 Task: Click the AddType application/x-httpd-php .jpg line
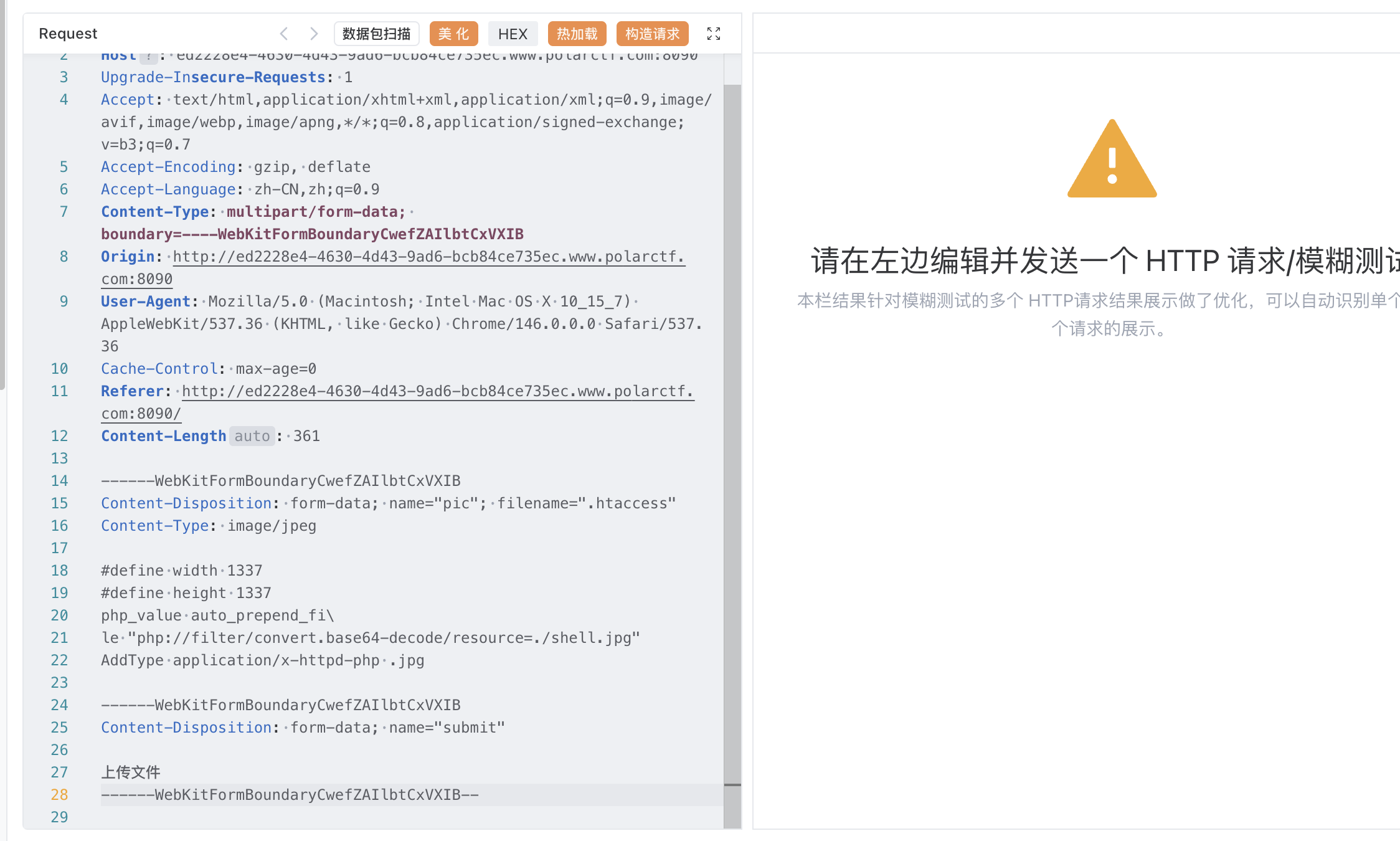263,660
